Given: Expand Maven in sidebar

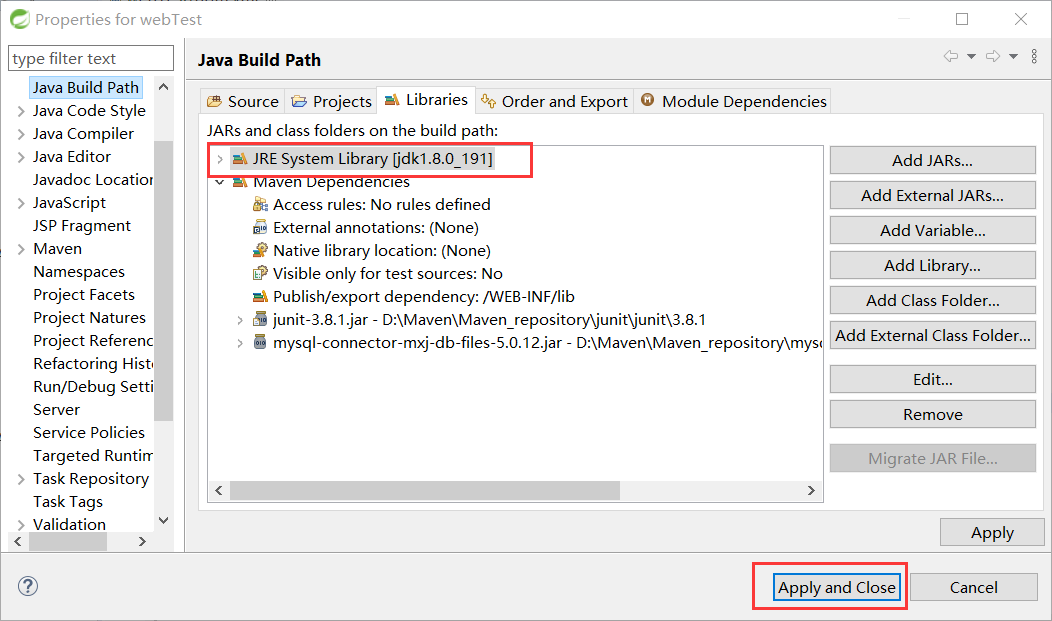Looking at the screenshot, I should pyautogui.click(x=21, y=249).
